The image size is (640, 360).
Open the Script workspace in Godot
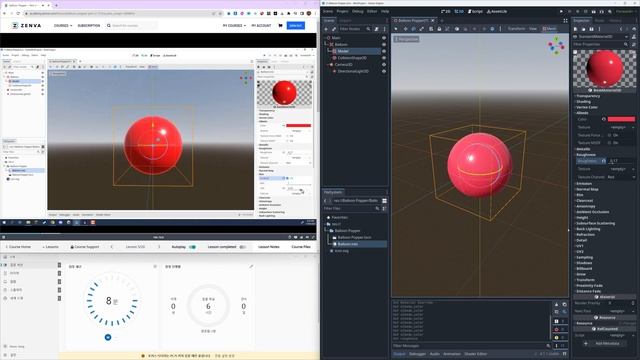[x=475, y=11]
